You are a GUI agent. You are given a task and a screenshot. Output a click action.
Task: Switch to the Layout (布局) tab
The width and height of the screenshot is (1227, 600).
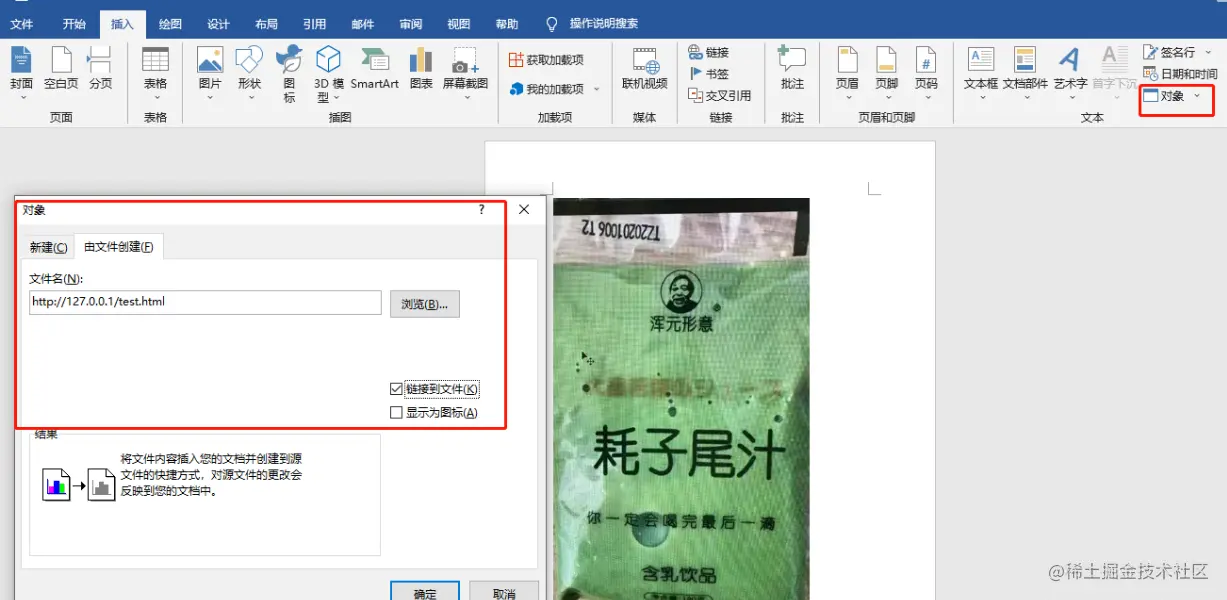point(266,24)
